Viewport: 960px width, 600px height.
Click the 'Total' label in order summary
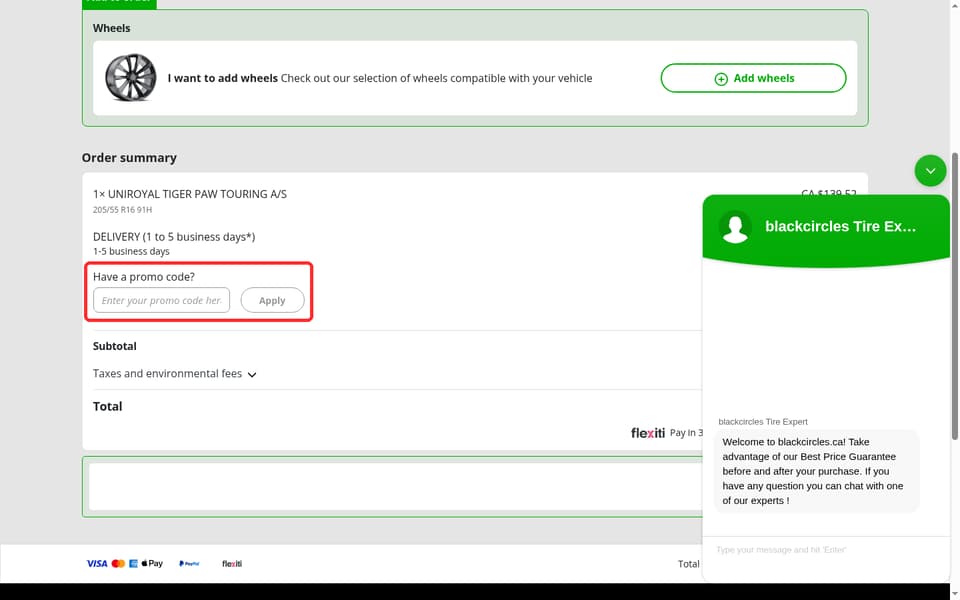click(x=108, y=406)
